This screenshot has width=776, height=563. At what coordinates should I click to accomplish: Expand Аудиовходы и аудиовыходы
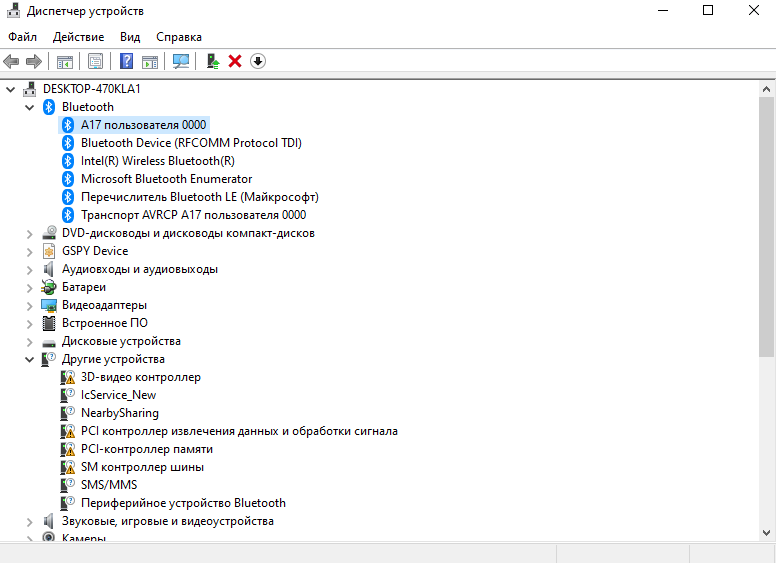click(30, 270)
